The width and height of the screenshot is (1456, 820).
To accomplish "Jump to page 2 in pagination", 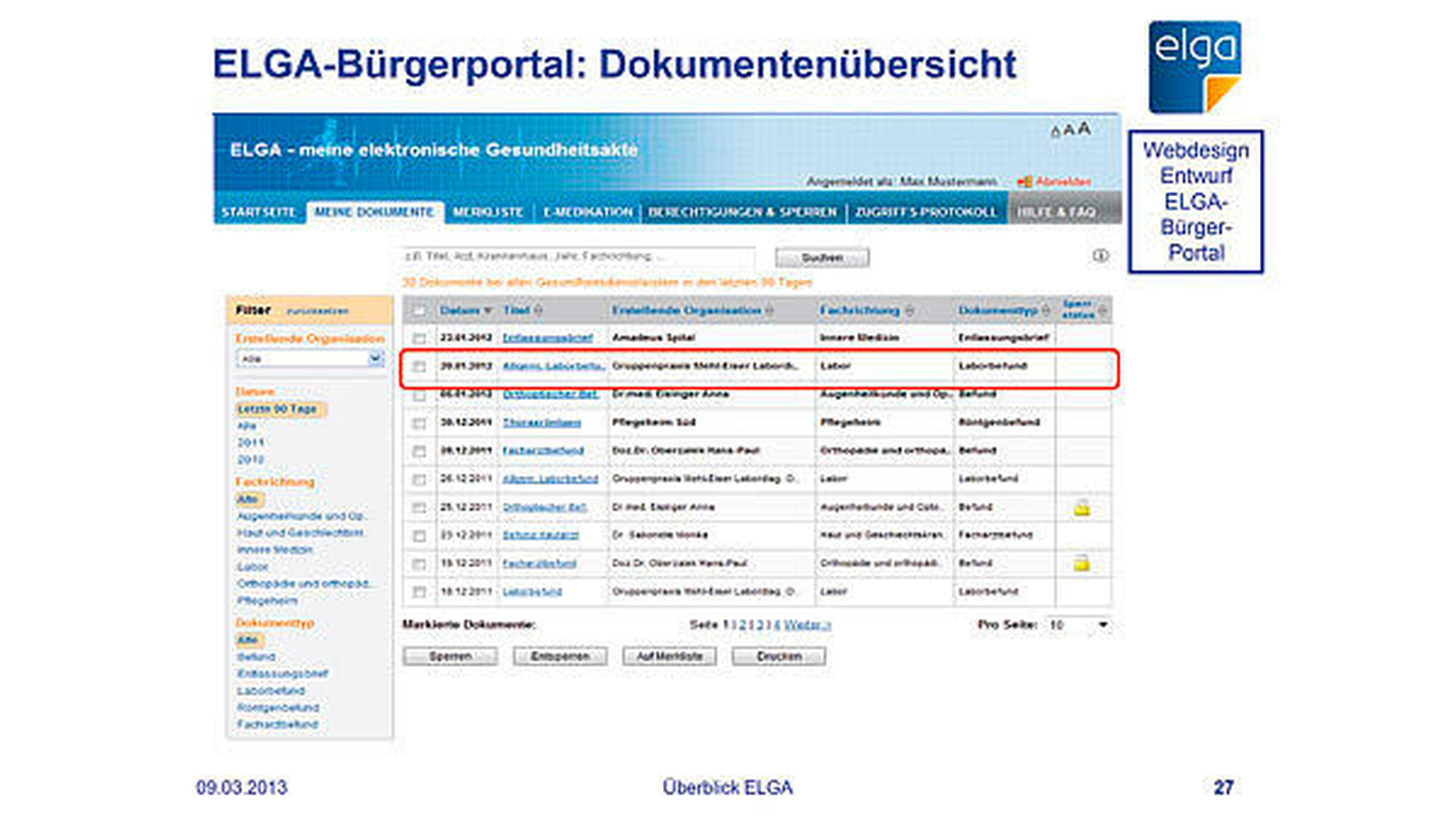I will tap(742, 625).
